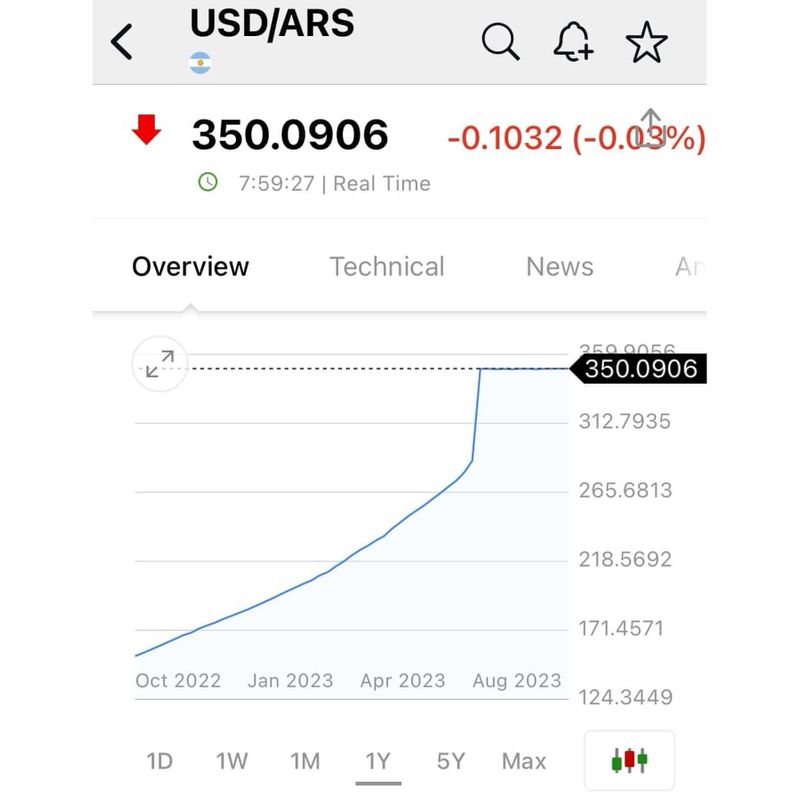Select the 5Y time range
Image resolution: width=800 pixels, height=800 pixels.
click(x=451, y=761)
